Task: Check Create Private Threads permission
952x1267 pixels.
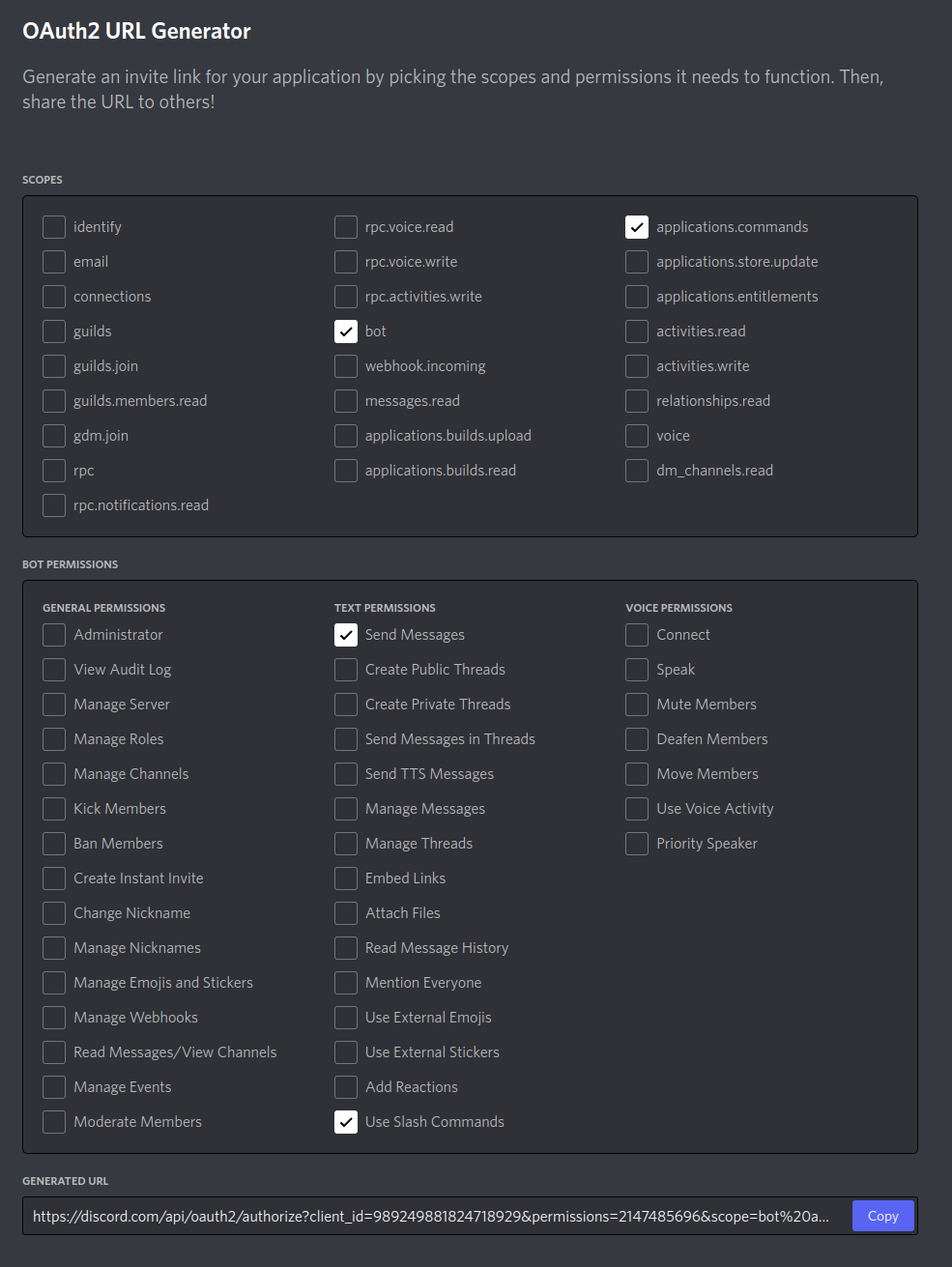Action: [x=346, y=705]
